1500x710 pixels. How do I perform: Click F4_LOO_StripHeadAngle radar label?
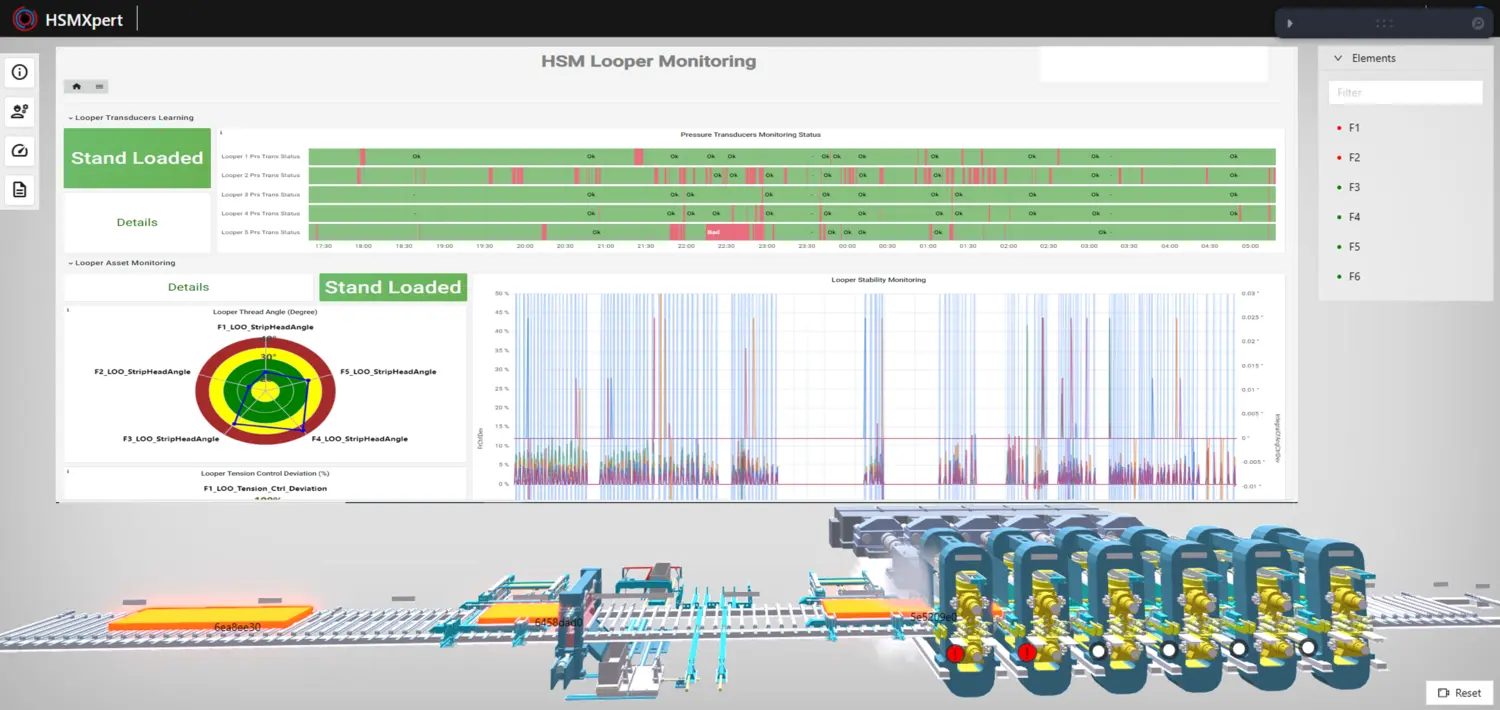coord(359,439)
